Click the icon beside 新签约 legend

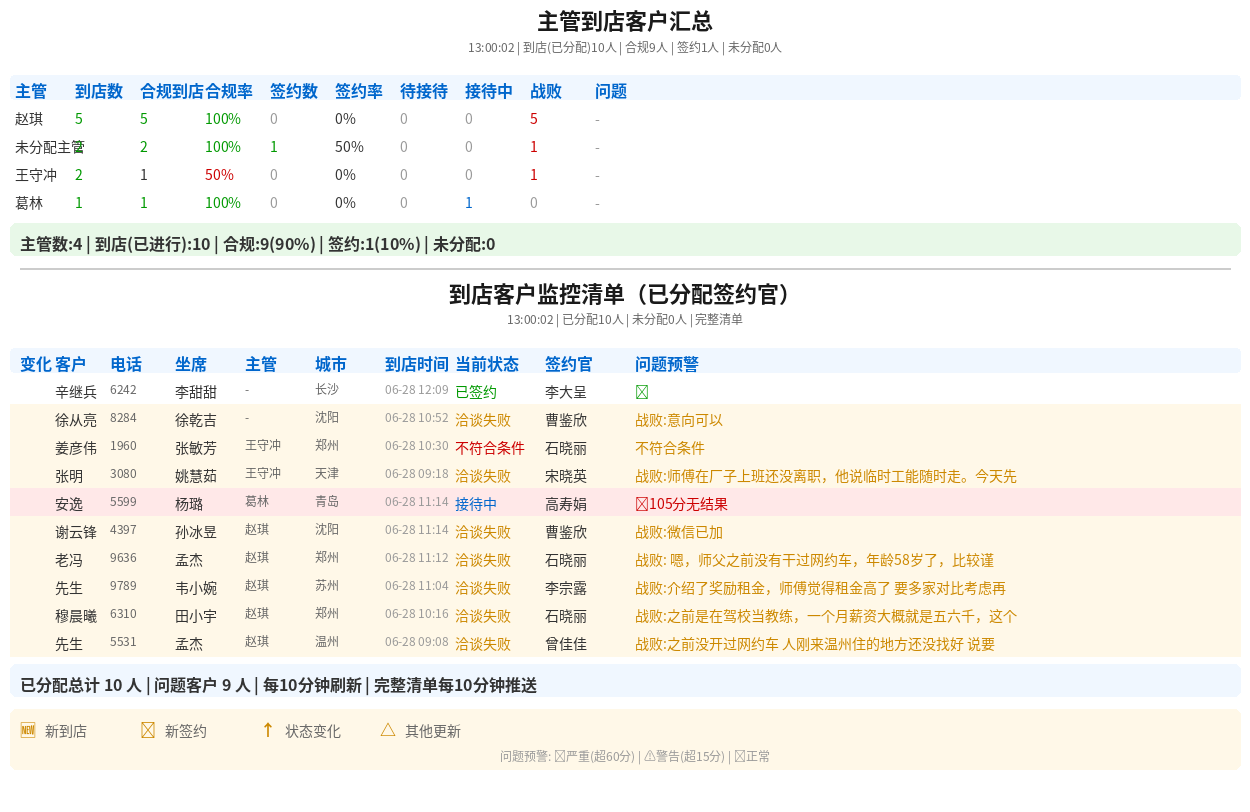coord(148,730)
